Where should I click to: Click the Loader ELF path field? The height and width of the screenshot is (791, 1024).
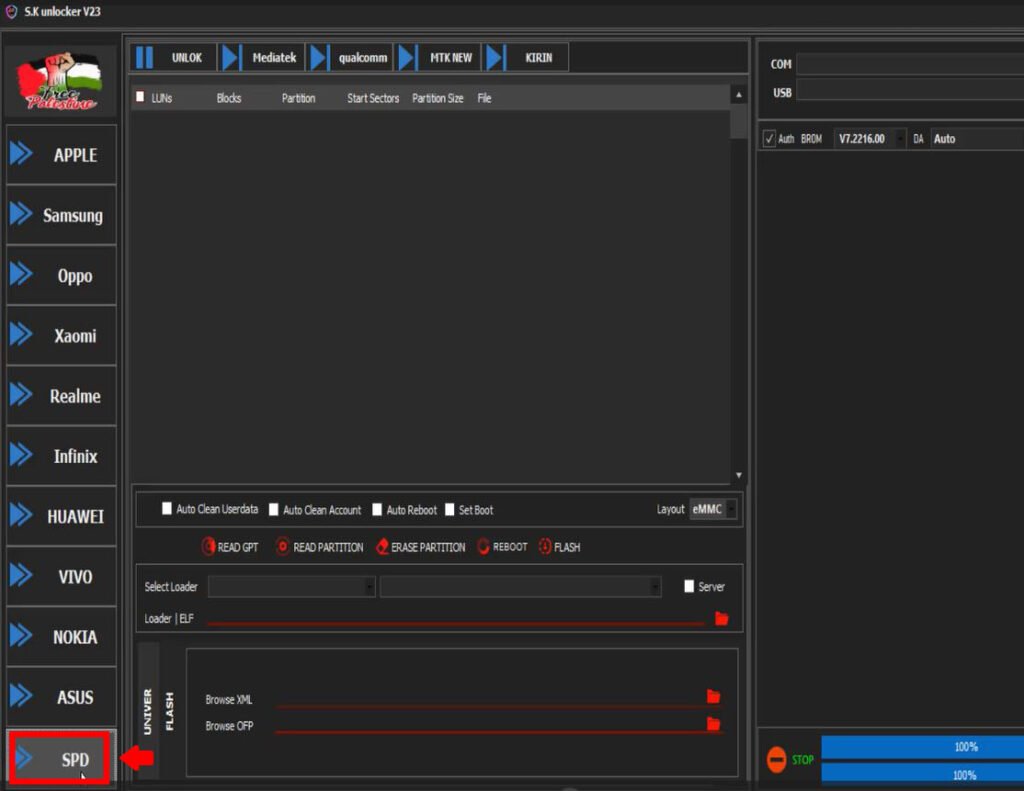(x=456, y=619)
